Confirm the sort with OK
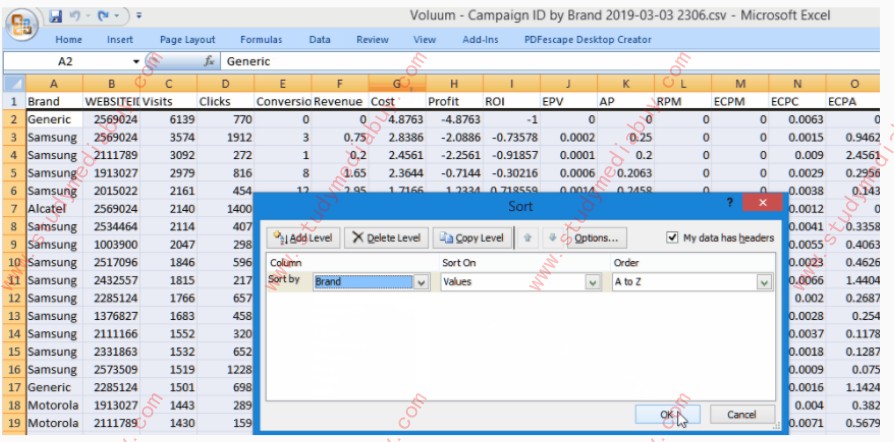The width and height of the screenshot is (894, 442). (x=668, y=415)
